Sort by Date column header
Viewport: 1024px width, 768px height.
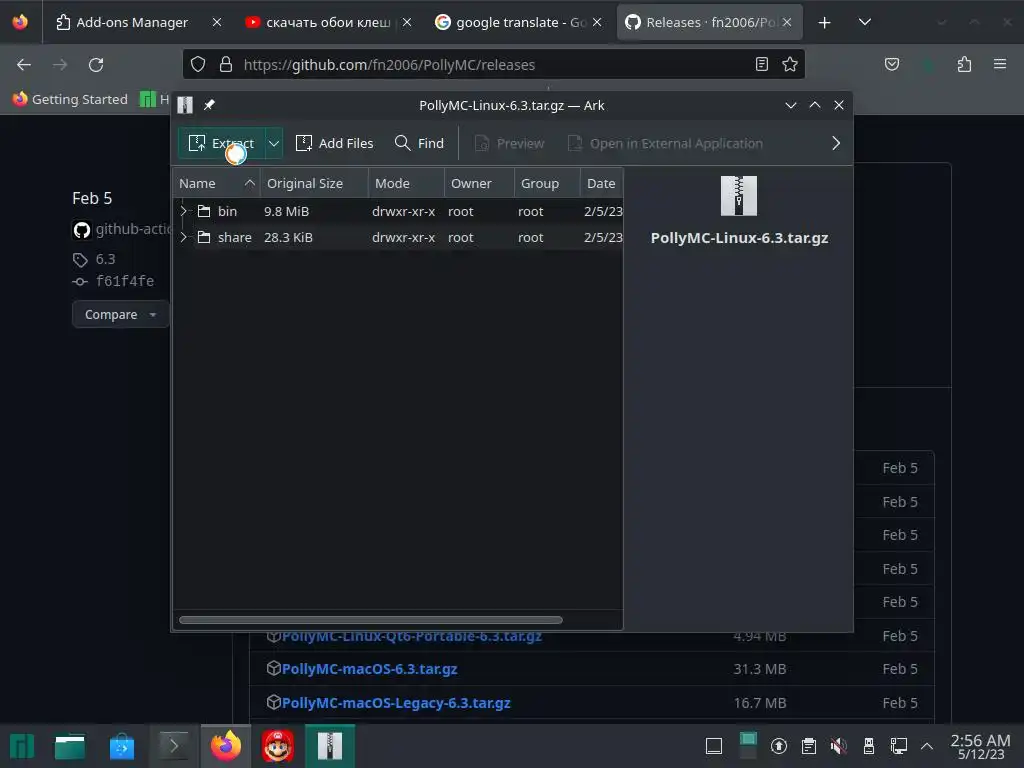click(601, 184)
